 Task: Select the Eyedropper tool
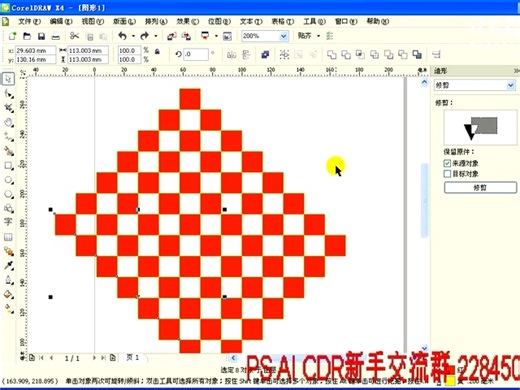tap(8, 265)
